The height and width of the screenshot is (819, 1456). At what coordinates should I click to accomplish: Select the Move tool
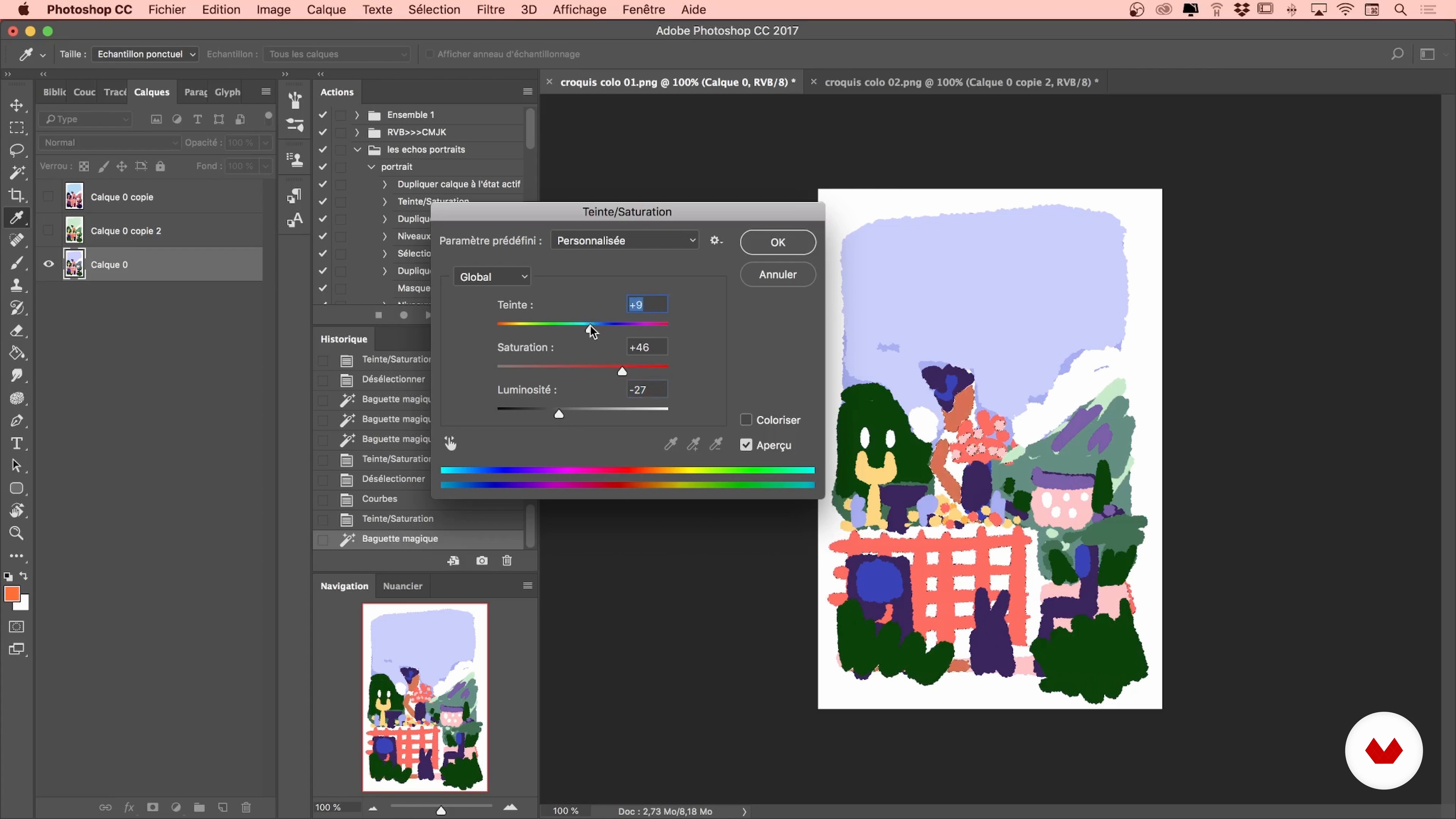point(16,106)
